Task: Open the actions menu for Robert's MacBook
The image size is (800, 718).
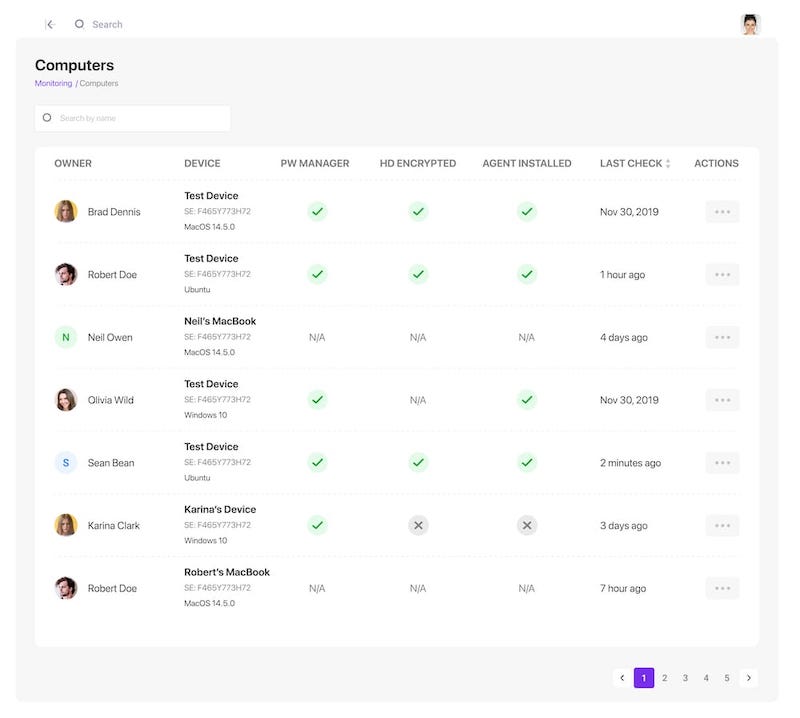Action: [x=722, y=587]
